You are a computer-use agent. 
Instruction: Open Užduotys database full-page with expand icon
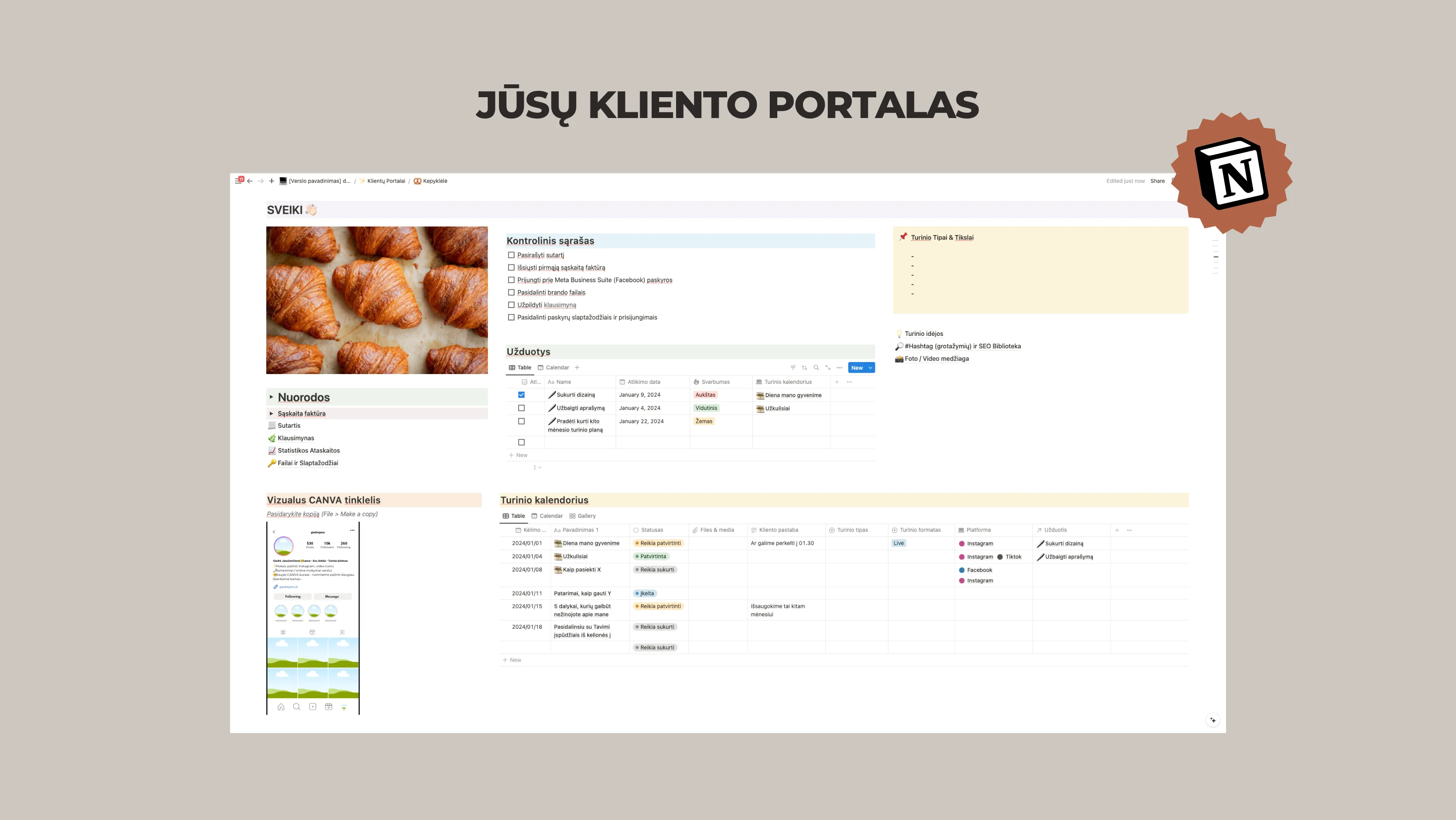point(828,368)
